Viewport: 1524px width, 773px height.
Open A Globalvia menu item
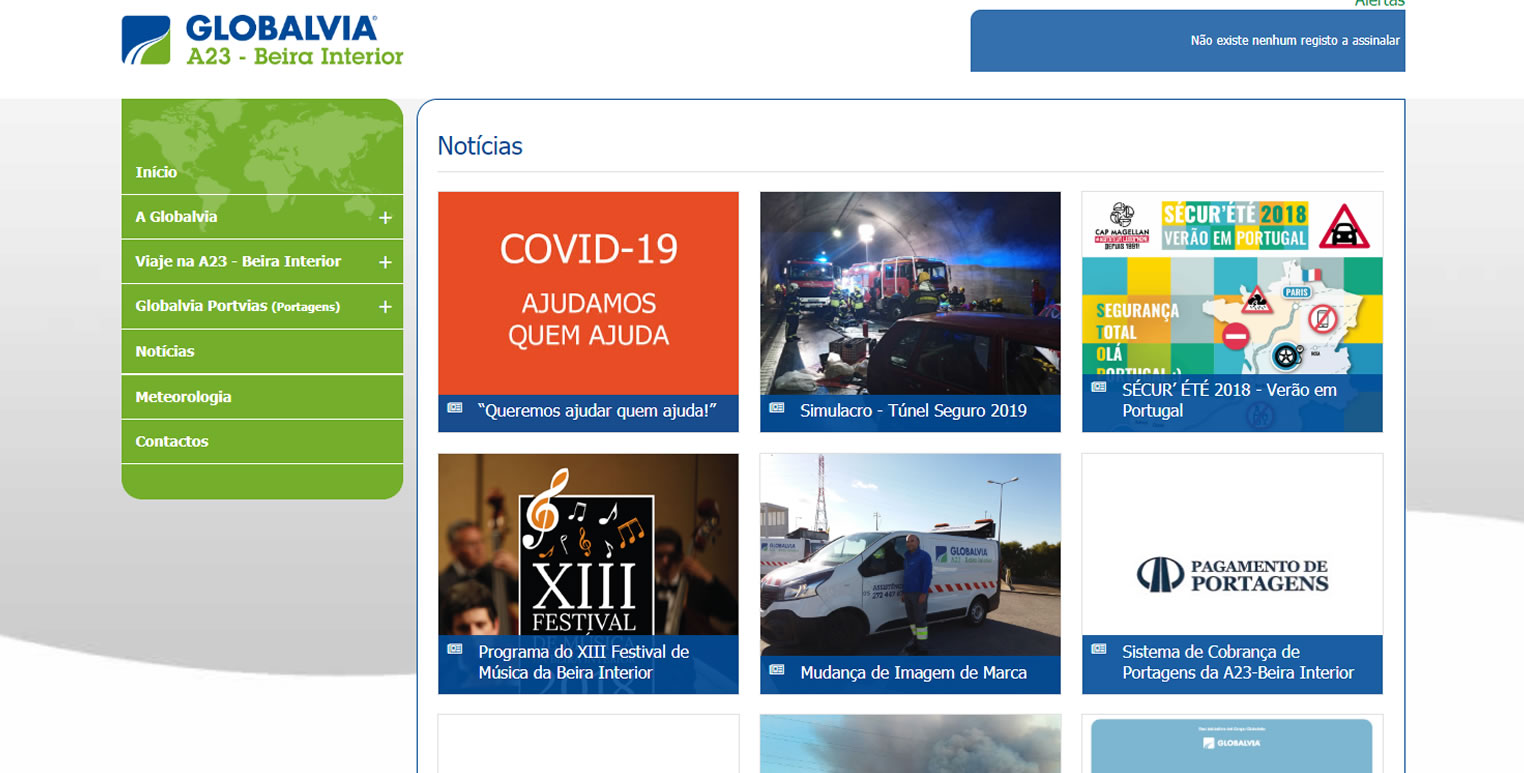176,217
